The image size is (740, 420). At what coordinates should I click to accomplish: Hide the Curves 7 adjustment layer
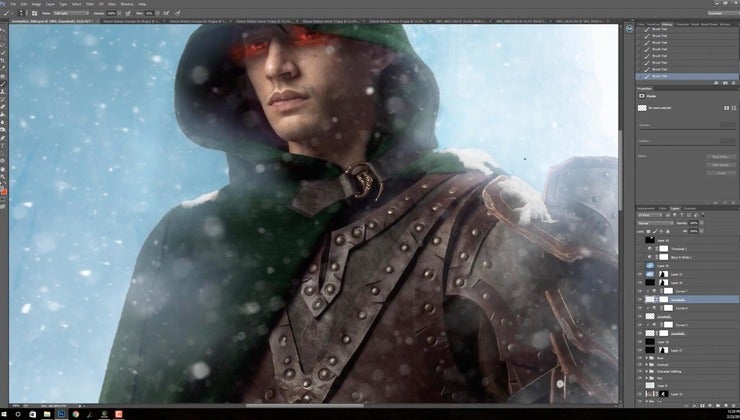(x=640, y=291)
